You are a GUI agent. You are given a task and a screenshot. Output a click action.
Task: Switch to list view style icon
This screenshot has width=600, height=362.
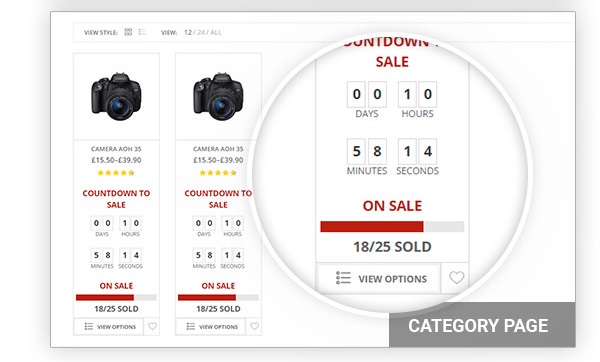click(x=142, y=32)
